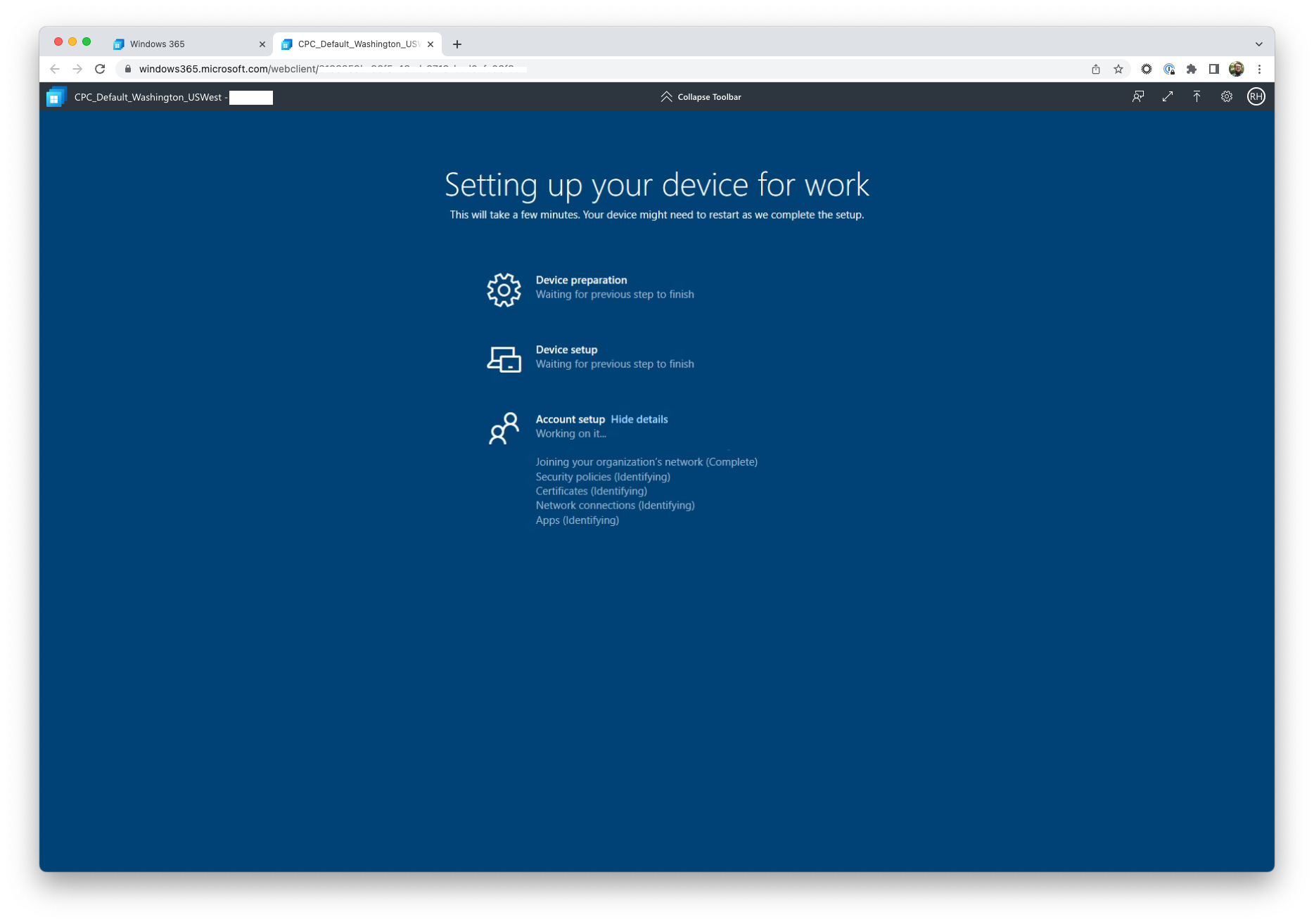1314x924 pixels.
Task: Open the RH user account avatar
Action: [1256, 97]
